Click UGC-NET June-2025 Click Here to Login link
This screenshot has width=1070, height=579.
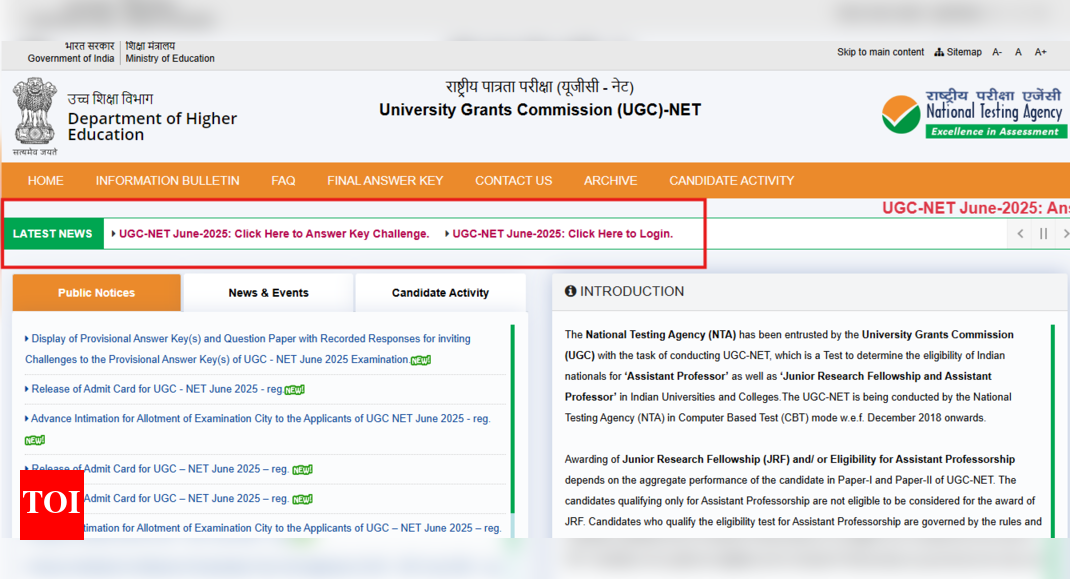[x=562, y=234]
